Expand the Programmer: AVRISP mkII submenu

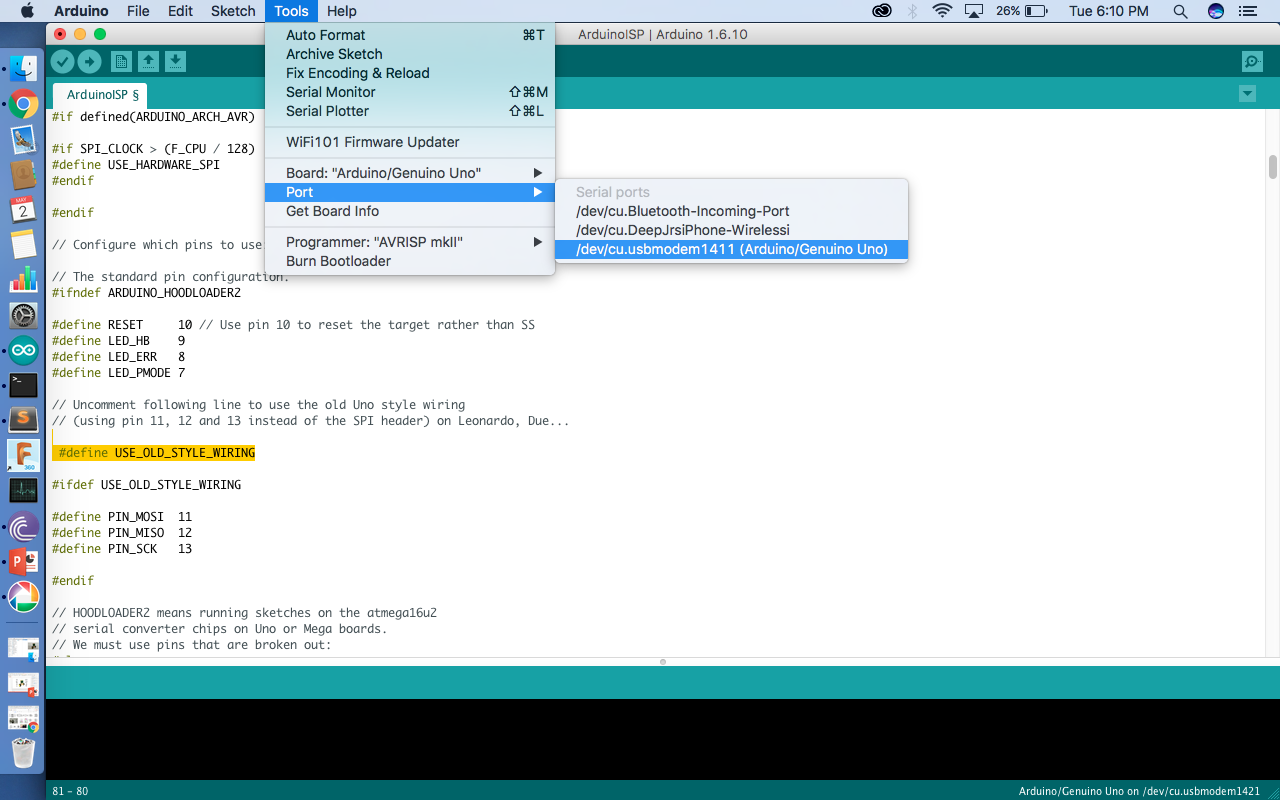point(410,242)
